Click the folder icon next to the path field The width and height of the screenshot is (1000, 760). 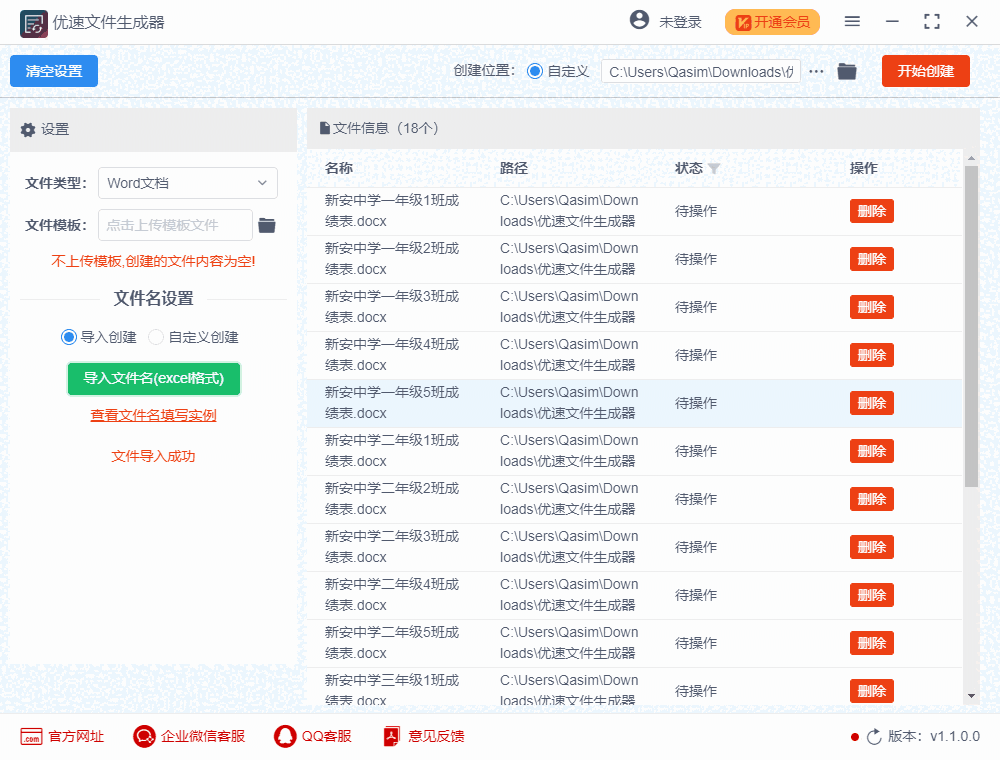click(x=847, y=71)
